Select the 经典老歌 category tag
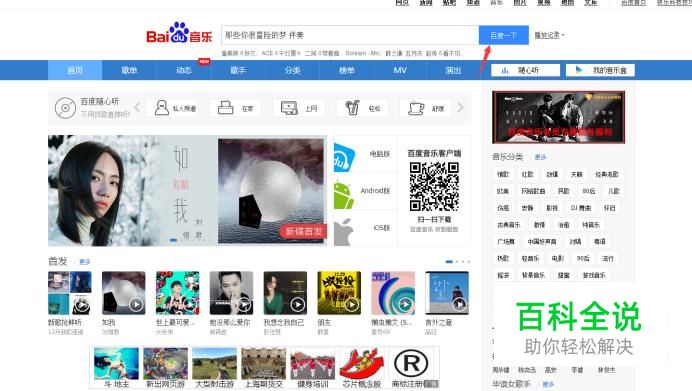Screen dimensions: 692x391 tap(607, 174)
